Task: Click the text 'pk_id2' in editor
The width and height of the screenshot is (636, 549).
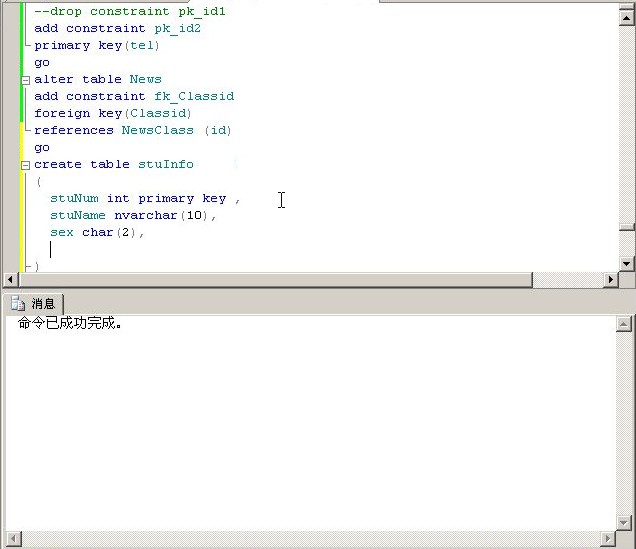Action: click(x=178, y=28)
